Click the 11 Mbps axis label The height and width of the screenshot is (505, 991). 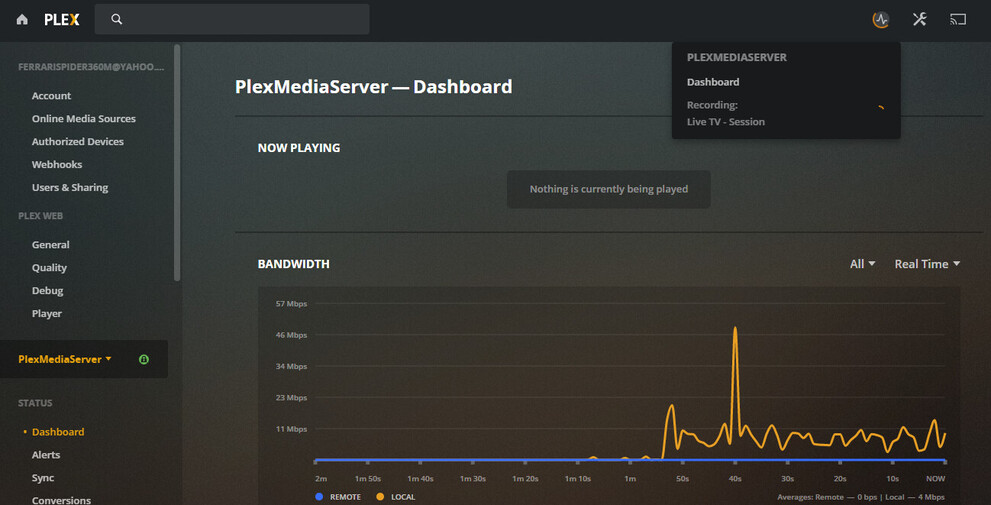pyautogui.click(x=291, y=429)
